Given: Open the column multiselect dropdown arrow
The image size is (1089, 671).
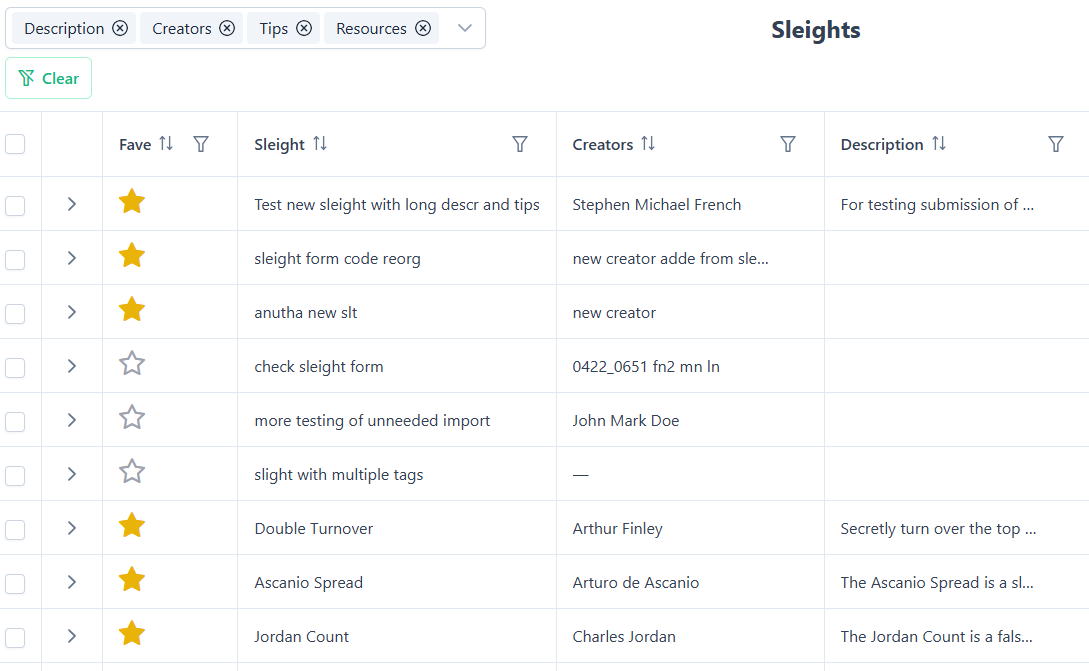Looking at the screenshot, I should (464, 28).
